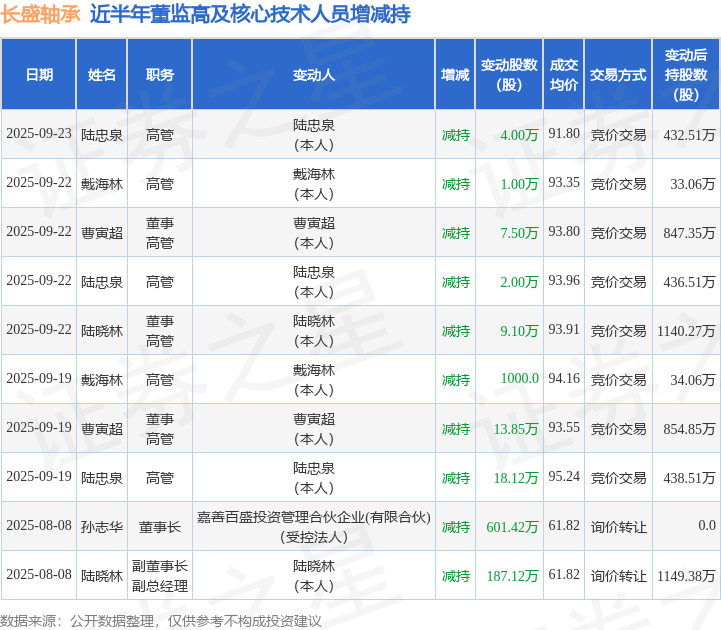Click the holding value 438.51万
The height and width of the screenshot is (630, 721).
pyautogui.click(x=689, y=478)
